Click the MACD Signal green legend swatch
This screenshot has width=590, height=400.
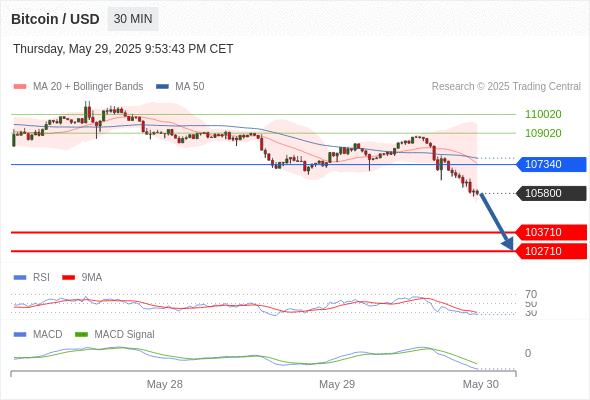[81, 335]
